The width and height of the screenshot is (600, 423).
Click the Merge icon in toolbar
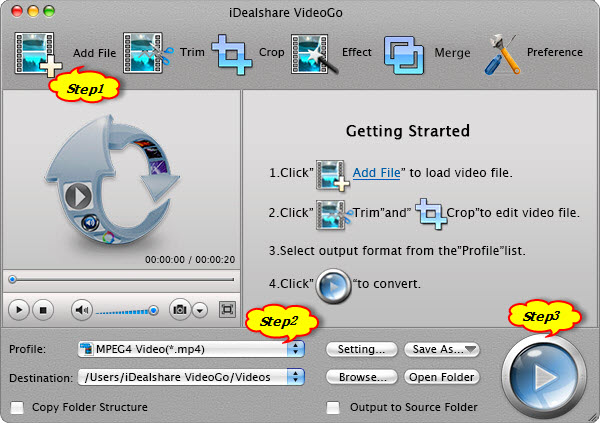[404, 55]
